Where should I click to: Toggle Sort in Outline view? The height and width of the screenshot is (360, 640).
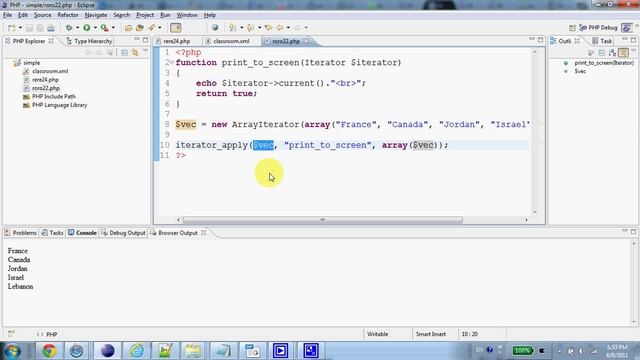tap(612, 53)
